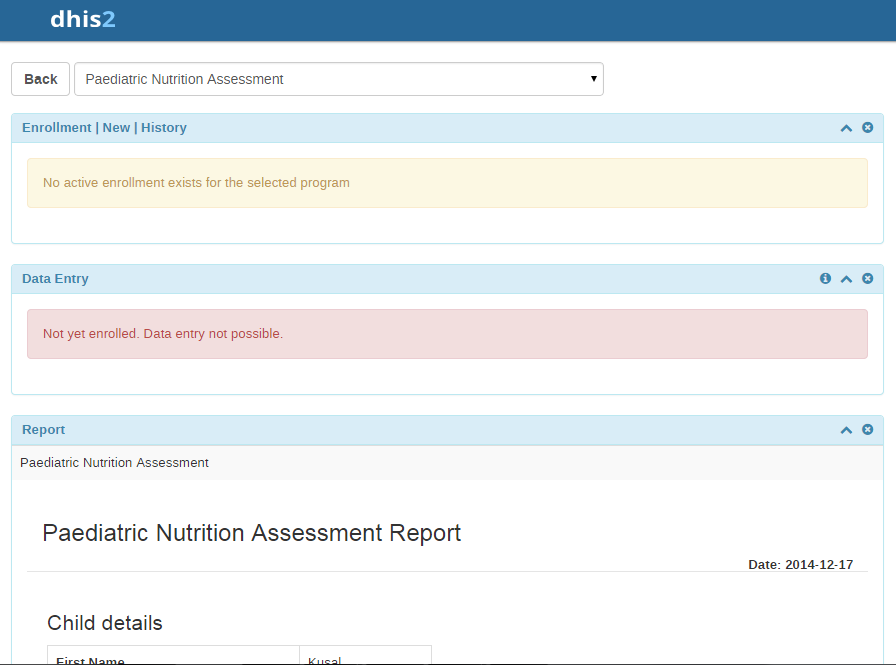The image size is (896, 665).
Task: Select the Paediatric Nutrition Assessment report row
Action: 114,463
